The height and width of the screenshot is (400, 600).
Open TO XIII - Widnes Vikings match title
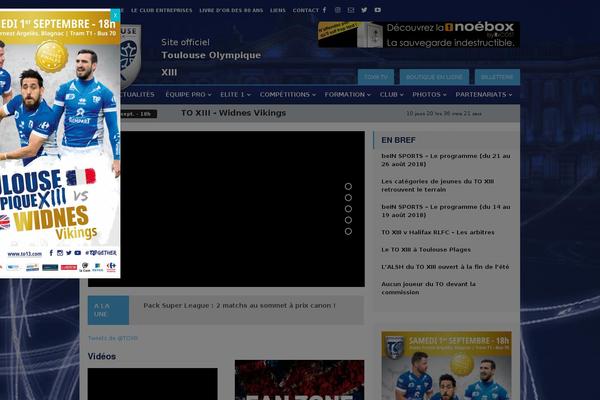click(x=233, y=113)
